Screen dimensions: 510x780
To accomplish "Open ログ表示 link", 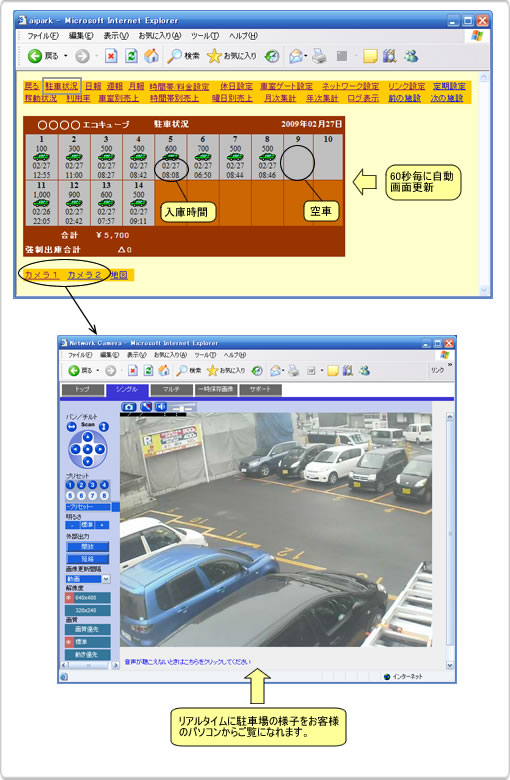I will pyautogui.click(x=363, y=99).
